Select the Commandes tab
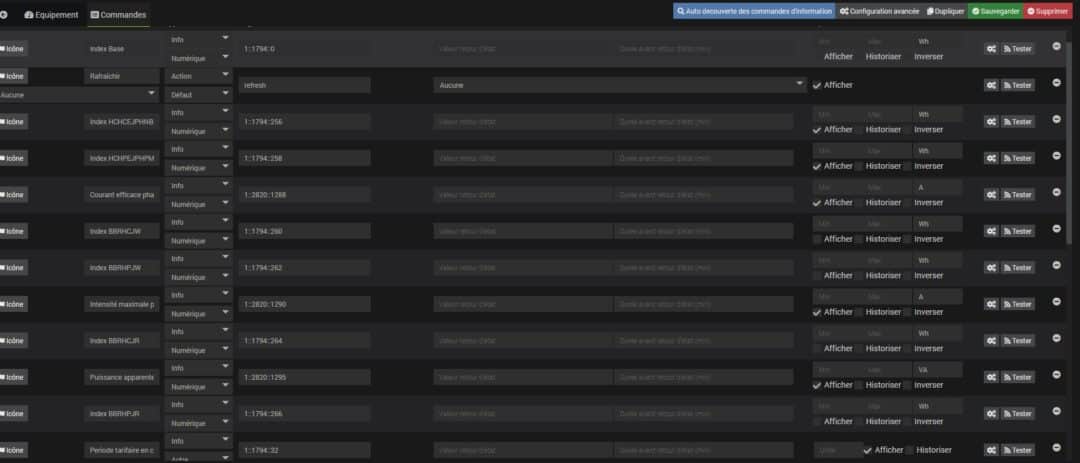 pyautogui.click(x=118, y=15)
